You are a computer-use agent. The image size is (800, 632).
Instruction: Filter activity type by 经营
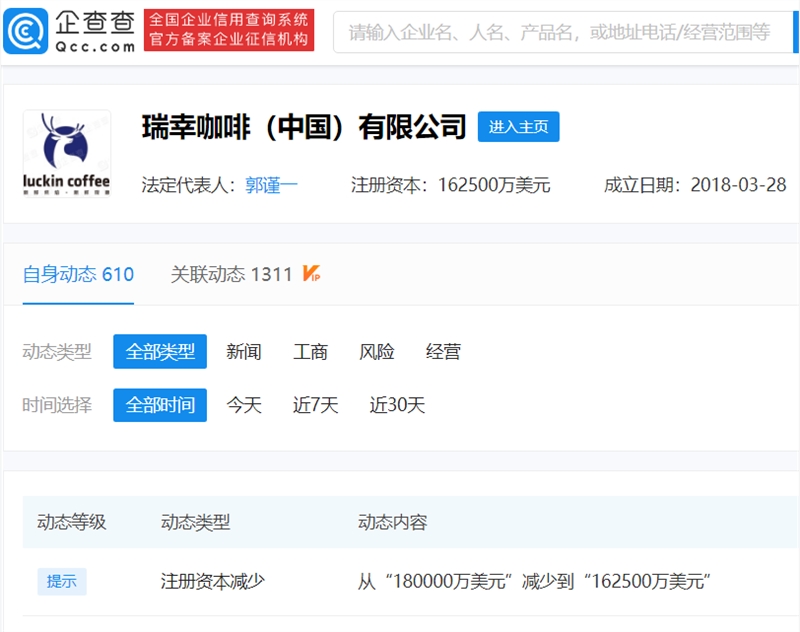click(x=443, y=352)
